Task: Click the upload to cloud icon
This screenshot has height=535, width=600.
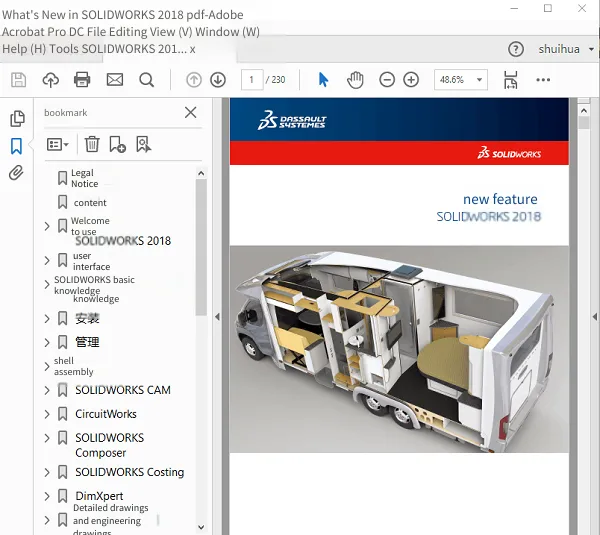Action: click(51, 80)
